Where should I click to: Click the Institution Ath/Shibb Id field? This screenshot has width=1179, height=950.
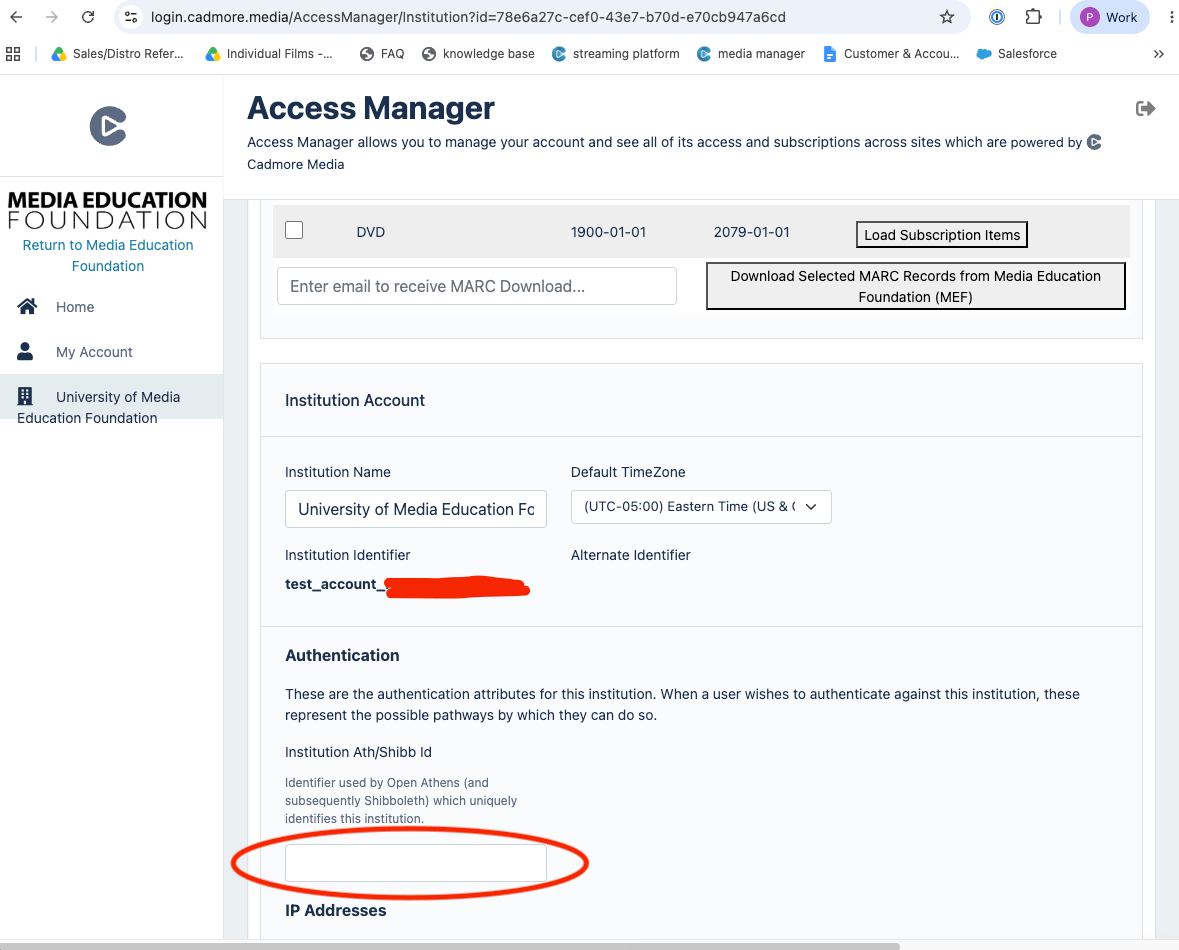[416, 863]
